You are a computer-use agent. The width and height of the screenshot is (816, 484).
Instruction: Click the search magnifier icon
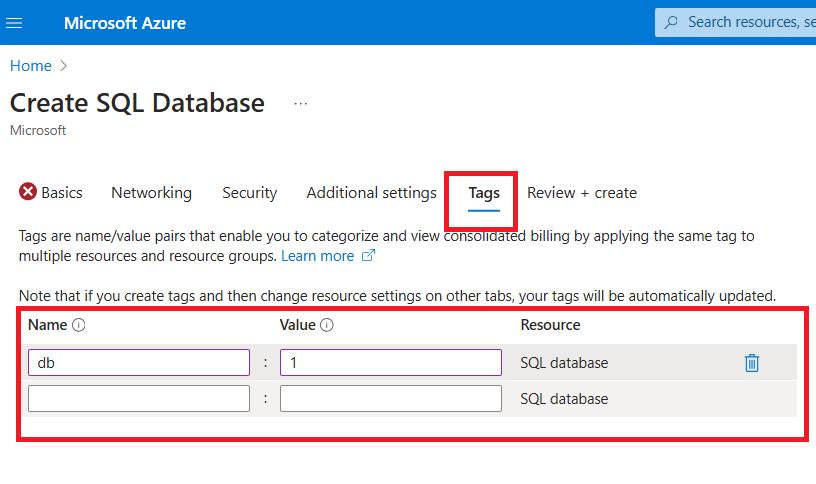coord(671,22)
